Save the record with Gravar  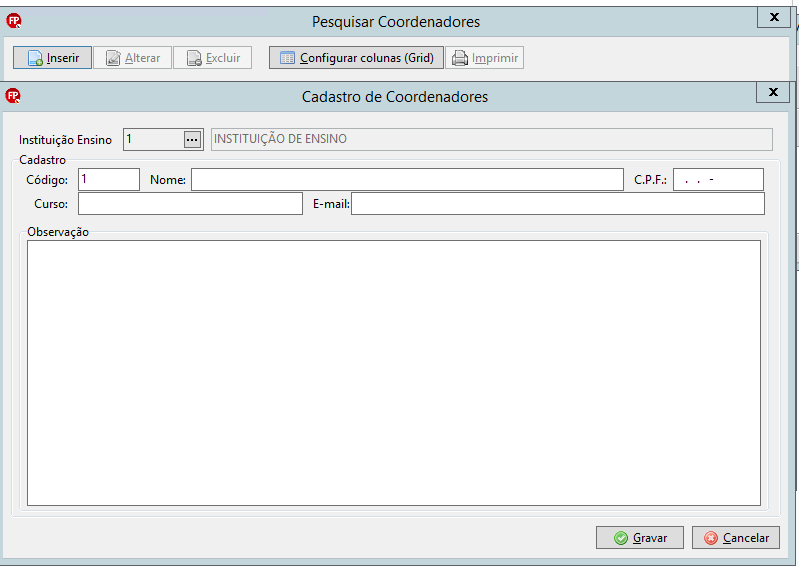(x=640, y=537)
